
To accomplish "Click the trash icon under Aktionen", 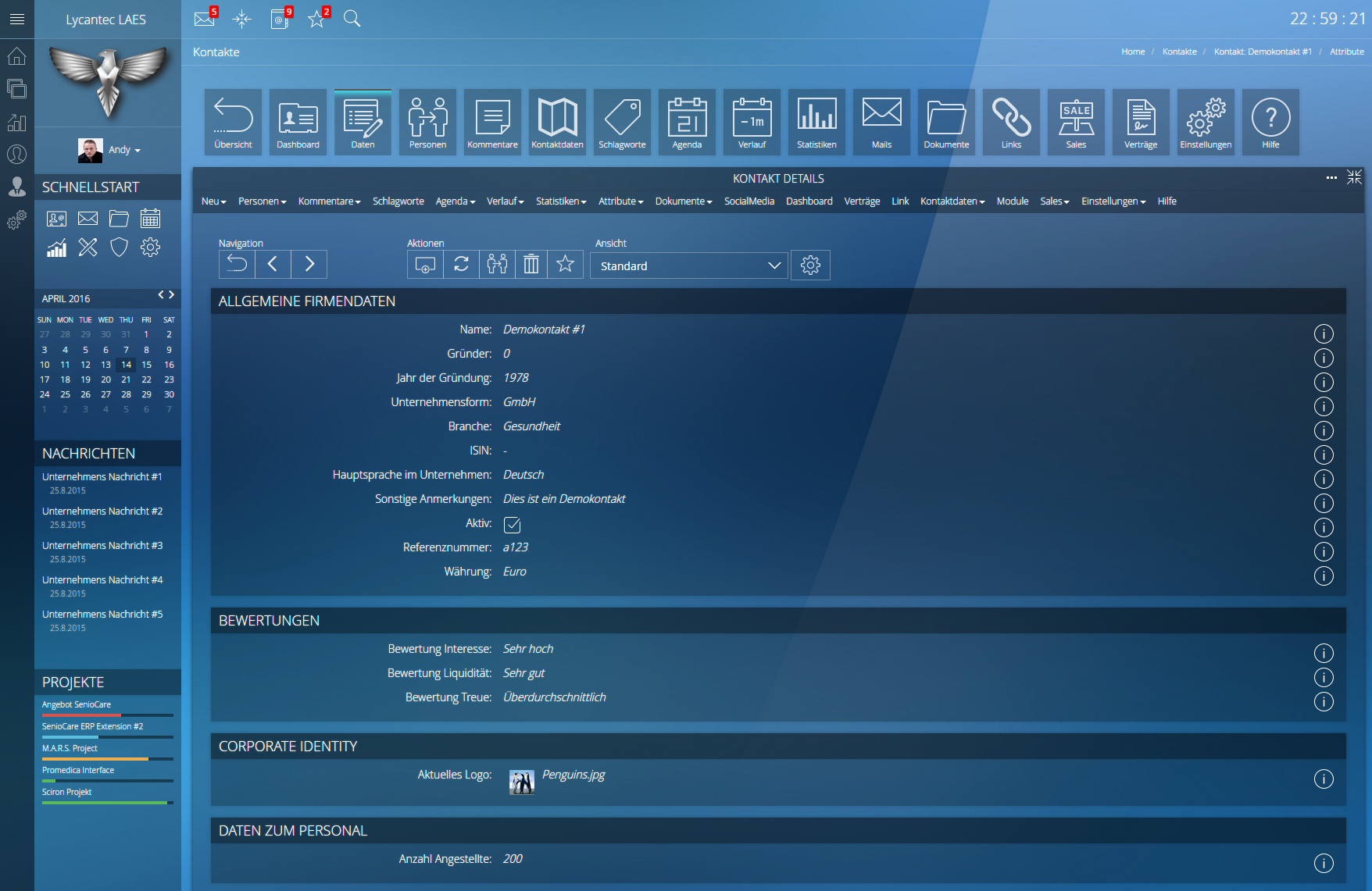I will 531,265.
